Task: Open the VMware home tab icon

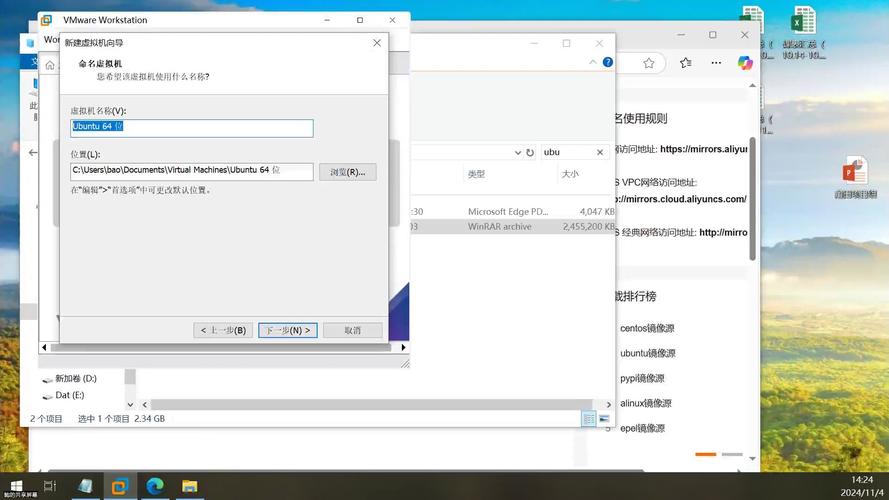Action: (x=50, y=65)
